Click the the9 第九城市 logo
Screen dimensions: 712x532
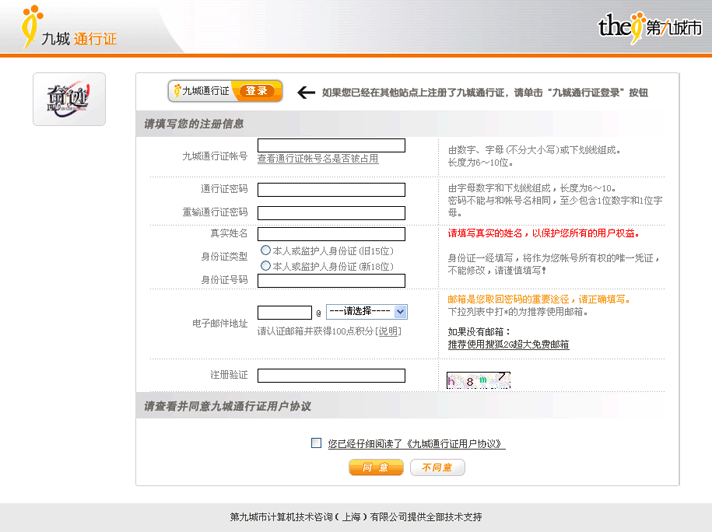(x=649, y=27)
